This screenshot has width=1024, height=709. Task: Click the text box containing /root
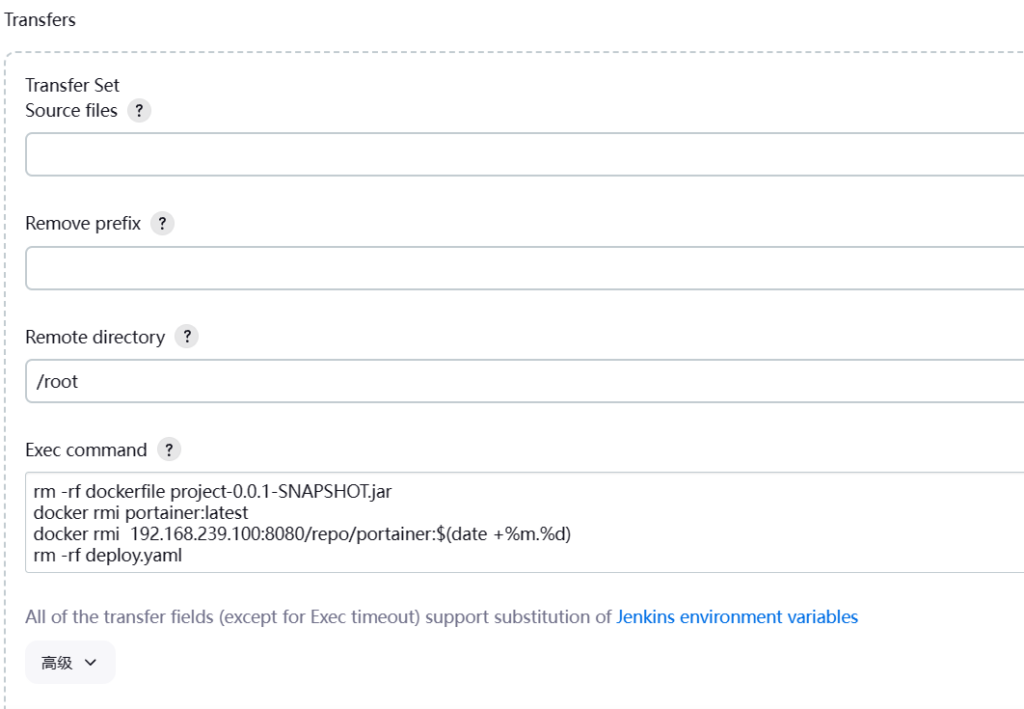520,381
